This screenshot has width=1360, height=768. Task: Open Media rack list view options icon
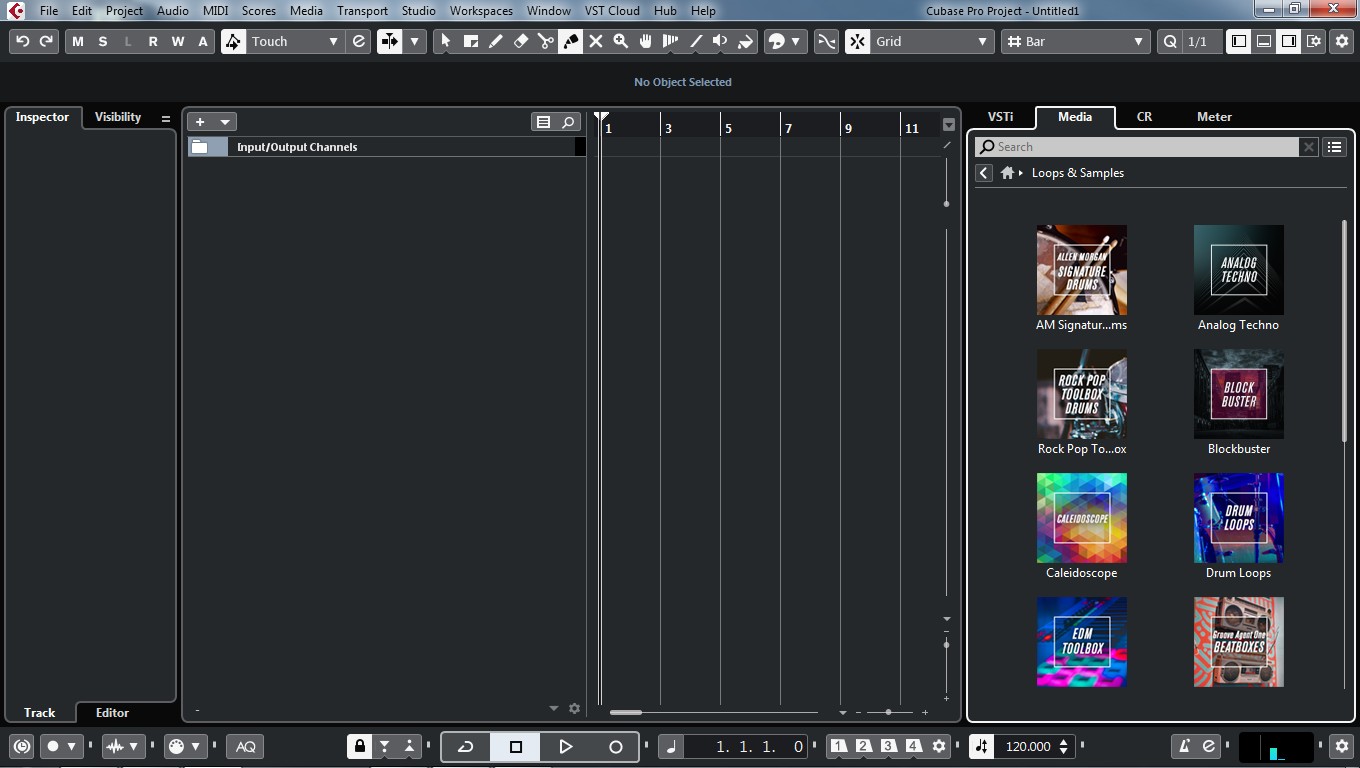[1334, 147]
